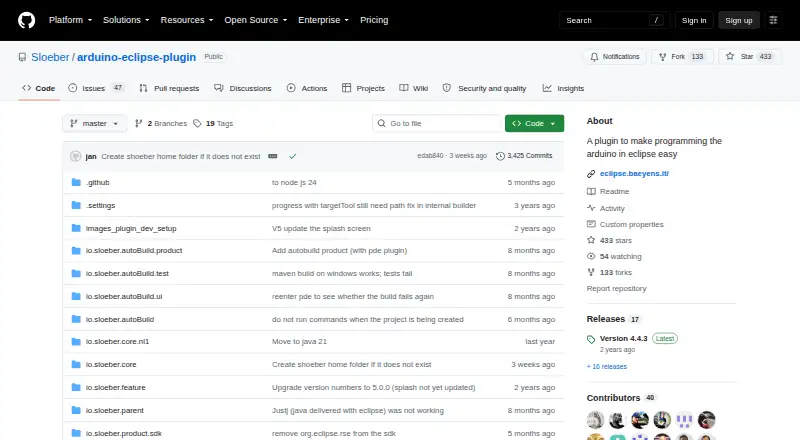
Task: Click the tag icon beside Version 4.4.3
Action: pos(591,339)
